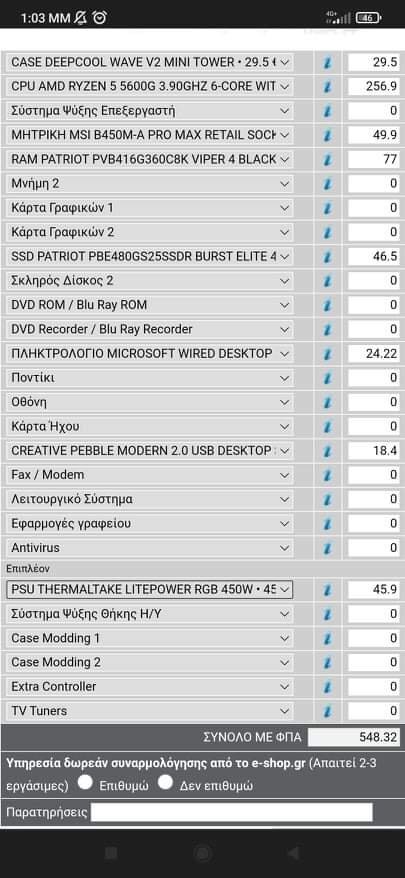Select the Επιθυμώ radio button
The height and width of the screenshot is (878, 405).
point(85,782)
